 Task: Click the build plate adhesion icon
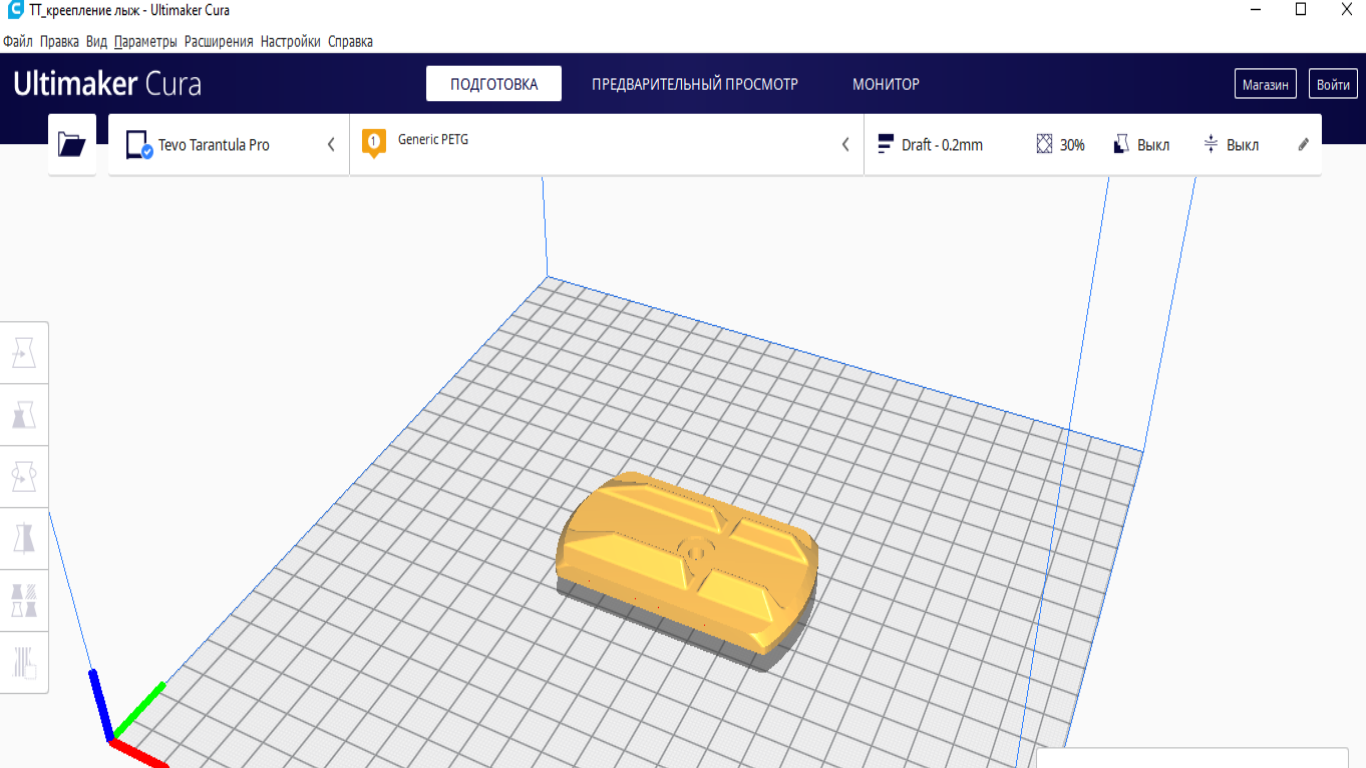coord(1211,145)
